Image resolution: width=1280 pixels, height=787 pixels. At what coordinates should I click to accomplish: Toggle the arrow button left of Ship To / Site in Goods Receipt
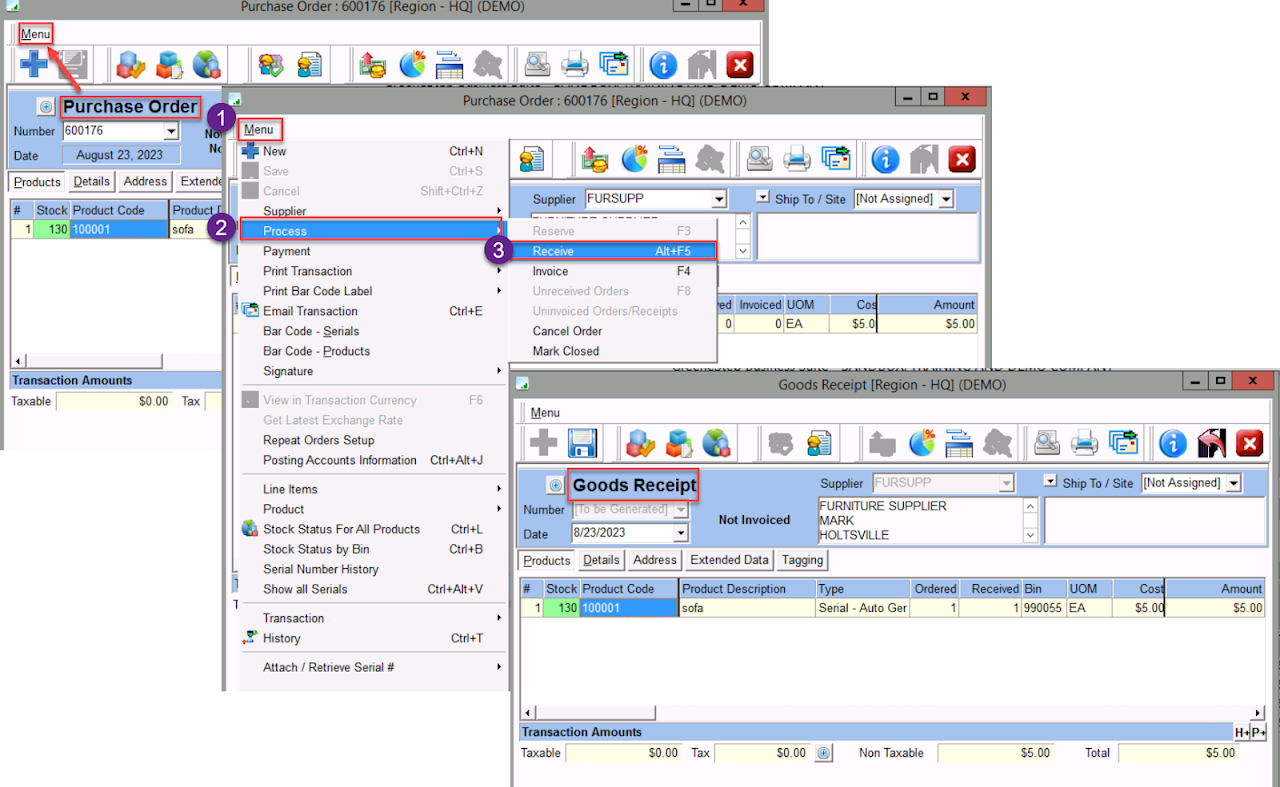[1049, 482]
